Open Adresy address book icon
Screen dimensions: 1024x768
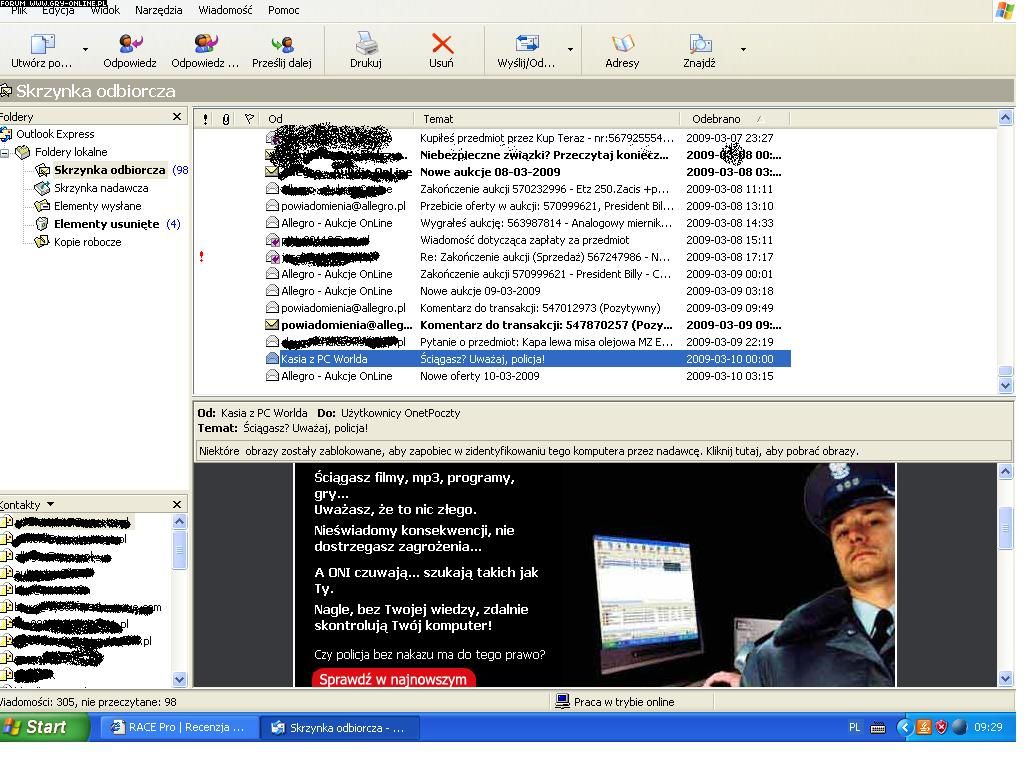click(622, 44)
